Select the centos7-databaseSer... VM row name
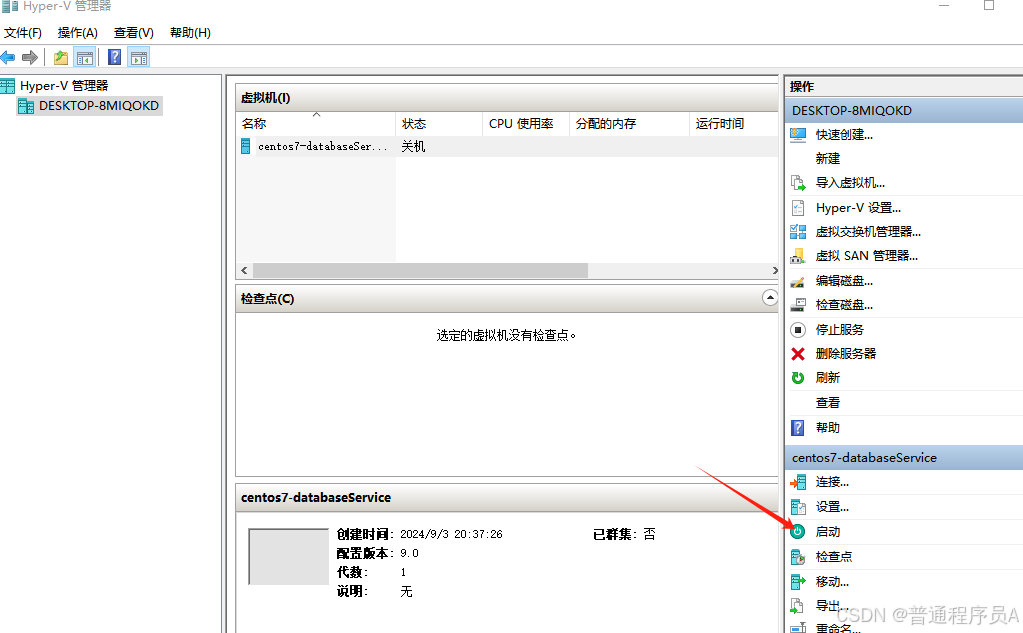The image size is (1023, 633). (x=322, y=146)
